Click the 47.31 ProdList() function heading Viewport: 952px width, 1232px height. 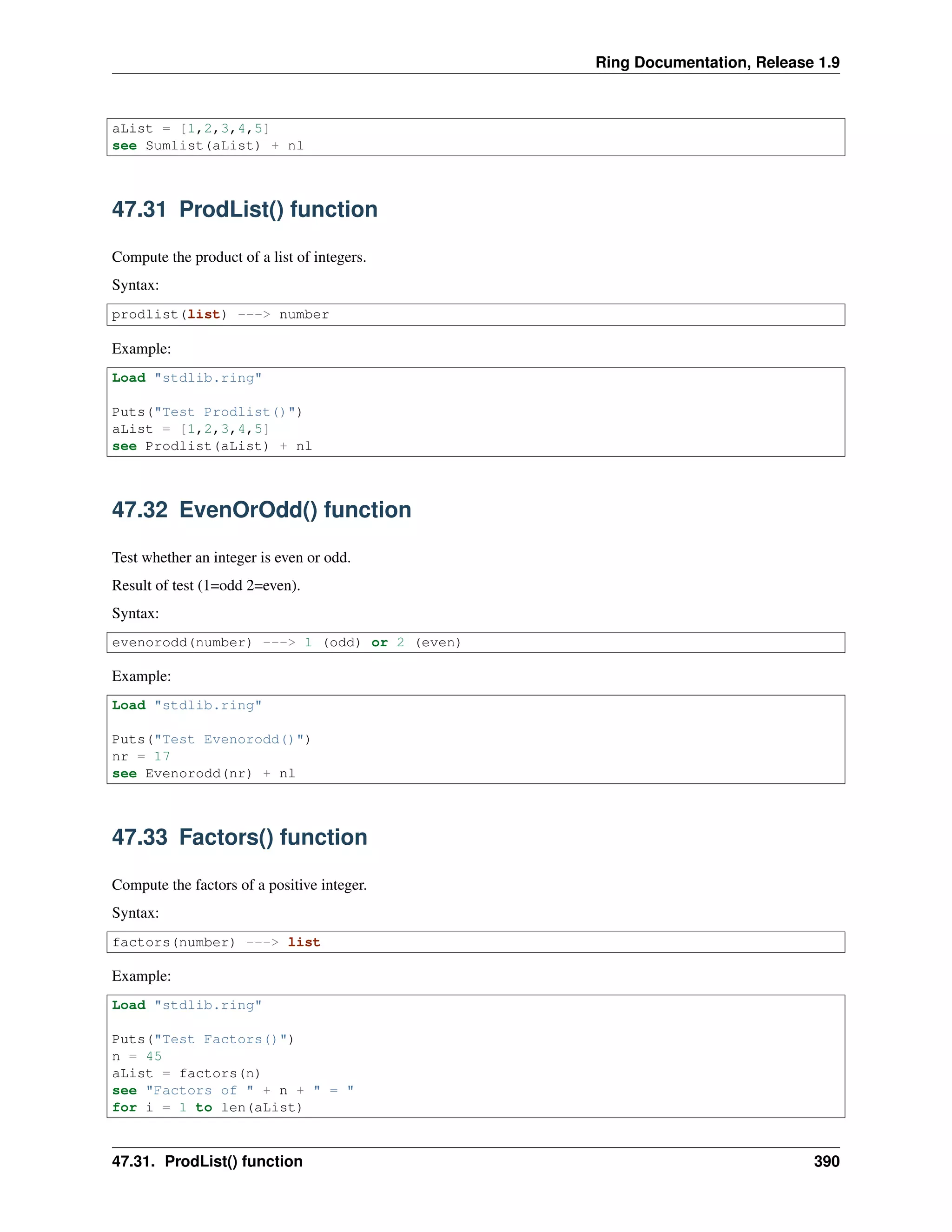(x=244, y=209)
